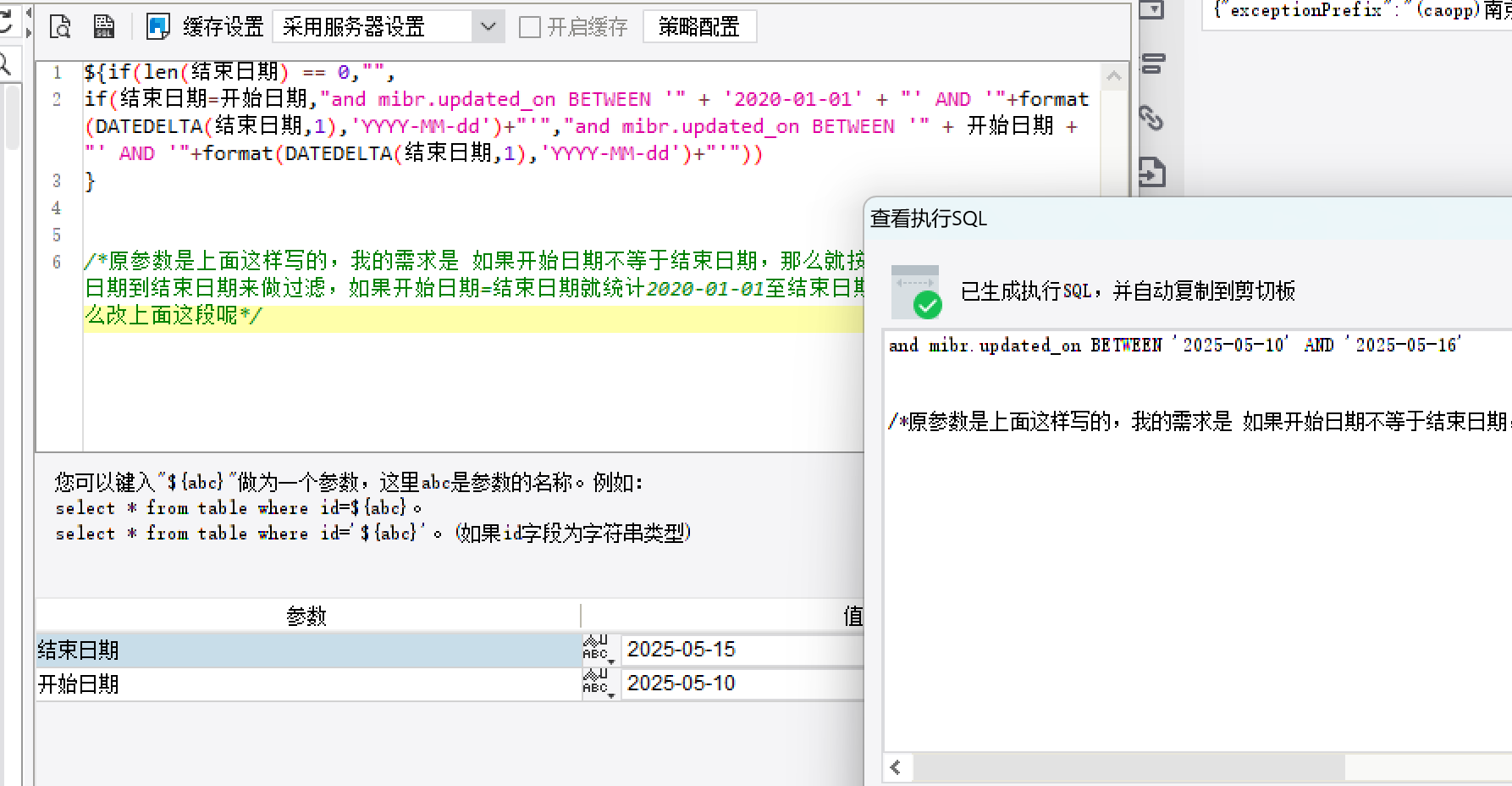Click the SQL editor scrollbar up arrow
This screenshot has height=786, width=1512.
[x=1114, y=76]
